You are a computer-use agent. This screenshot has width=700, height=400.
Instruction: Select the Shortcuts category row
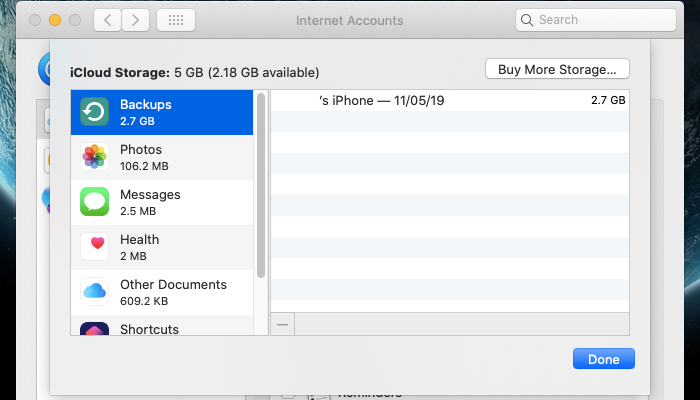[x=162, y=325]
